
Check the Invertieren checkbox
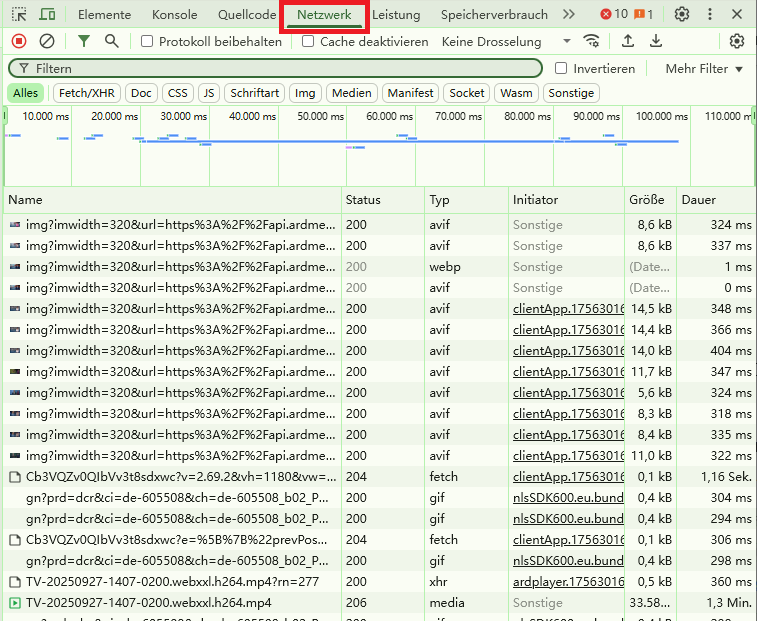561,69
